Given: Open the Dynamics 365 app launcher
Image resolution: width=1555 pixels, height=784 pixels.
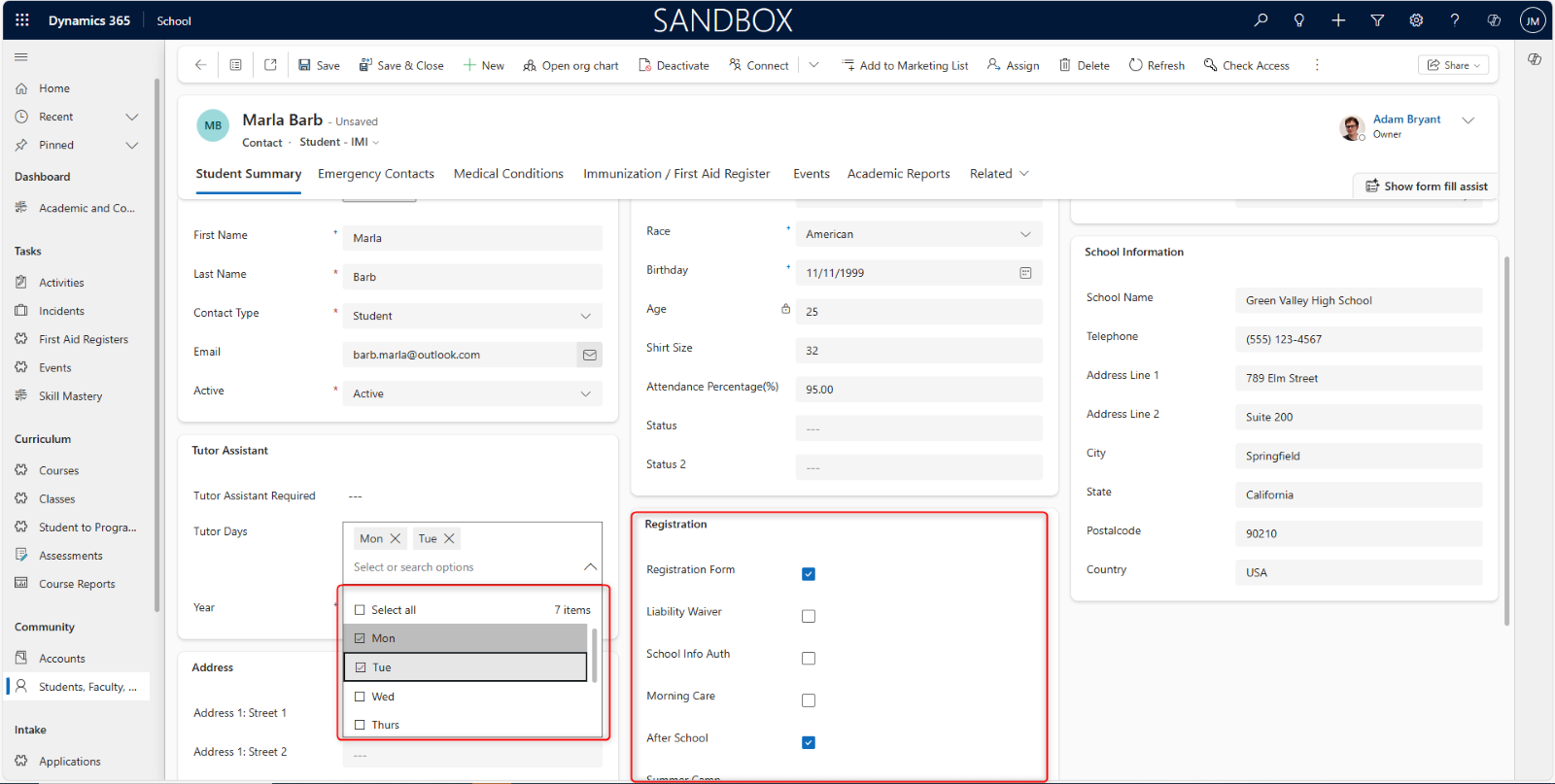Looking at the screenshot, I should [x=22, y=19].
